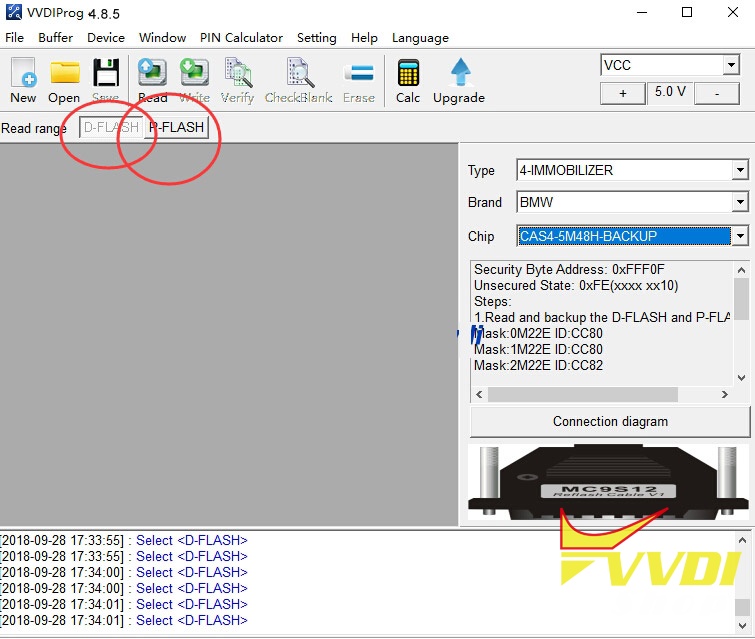Open the Help menu
755x639 pixels.
pyautogui.click(x=364, y=38)
